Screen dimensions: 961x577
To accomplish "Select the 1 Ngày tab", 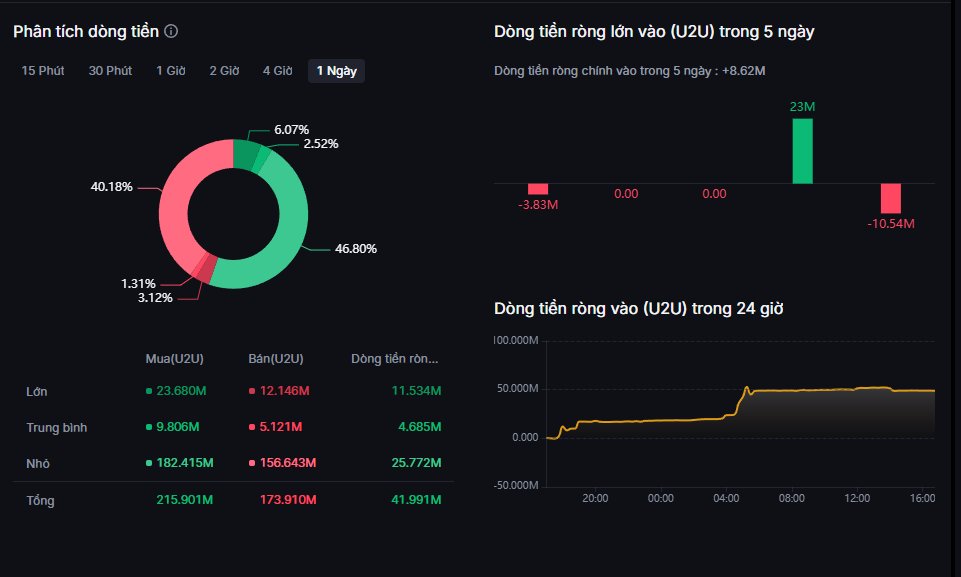I will [336, 71].
